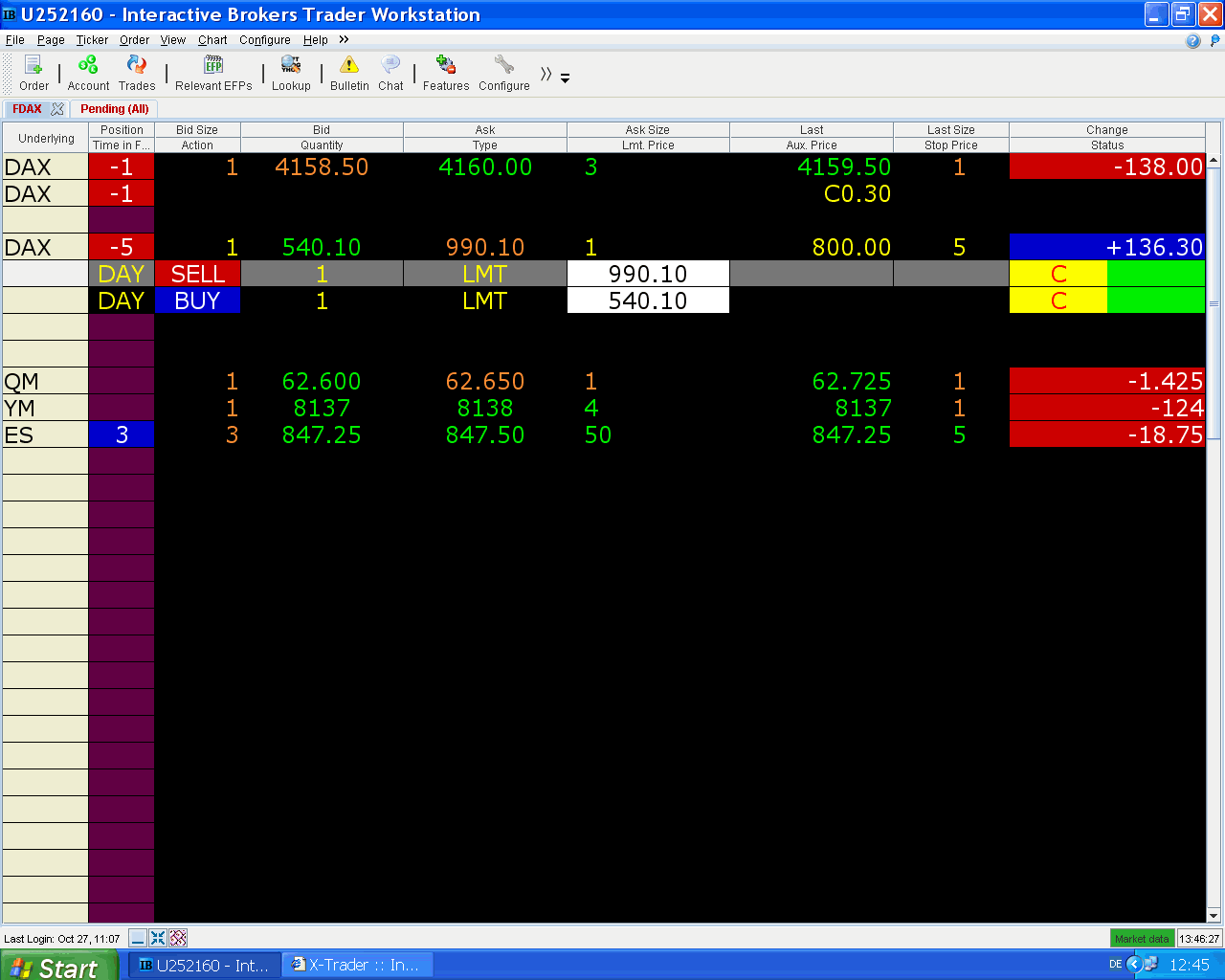Click the help question mark icon
This screenshot has width=1225, height=980.
[x=1192, y=40]
